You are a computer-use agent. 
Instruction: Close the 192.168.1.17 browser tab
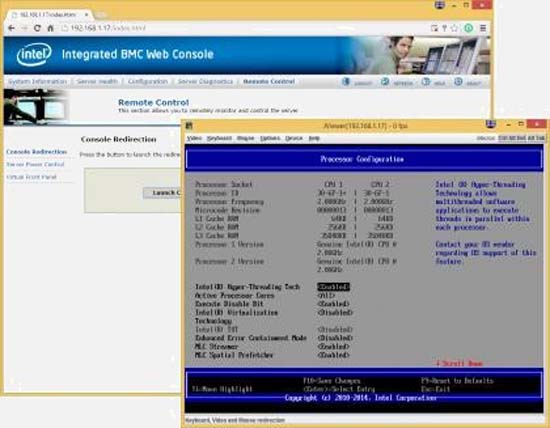click(x=86, y=14)
